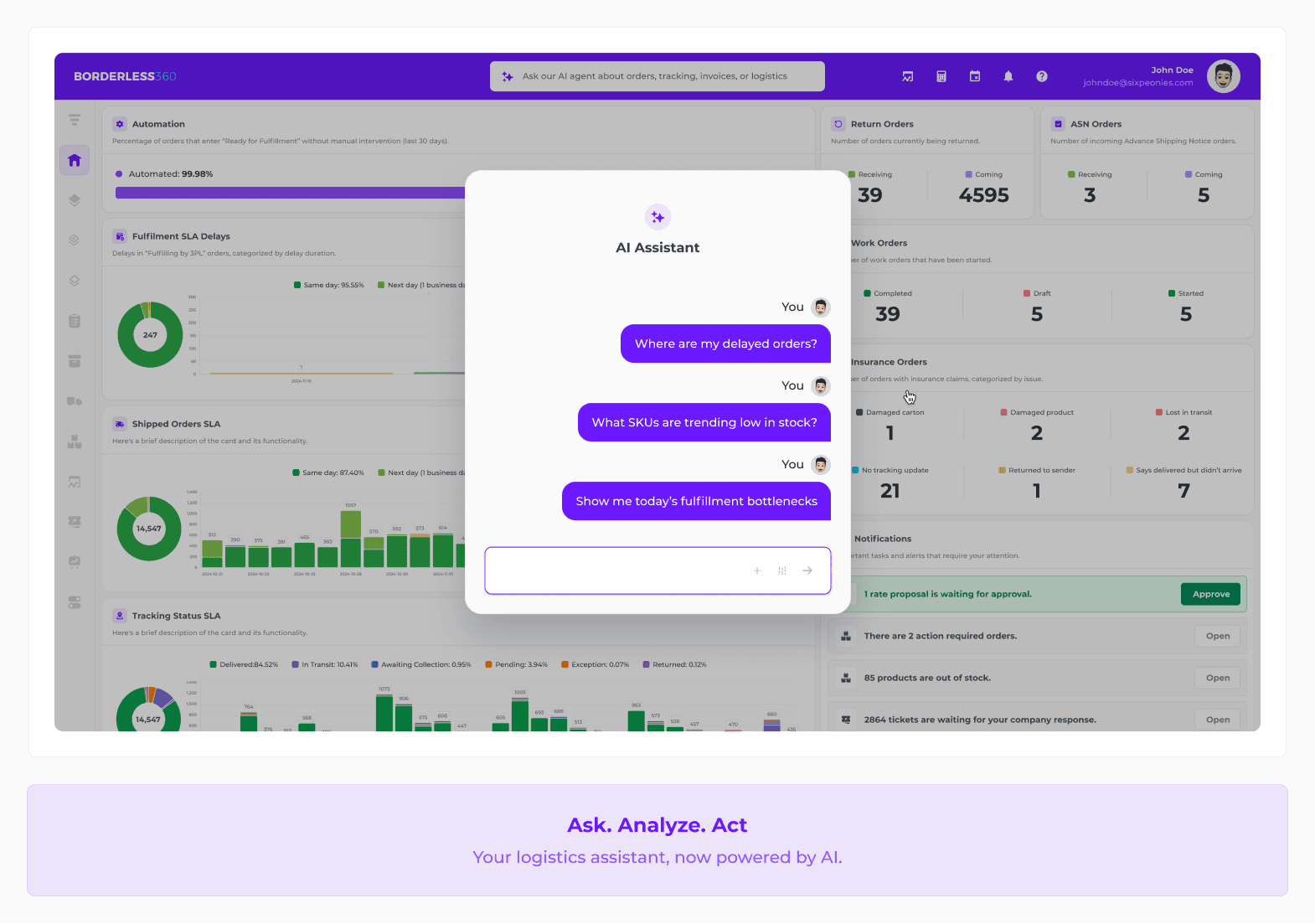
Task: Open John Doe profile avatar in header
Action: click(x=1224, y=76)
